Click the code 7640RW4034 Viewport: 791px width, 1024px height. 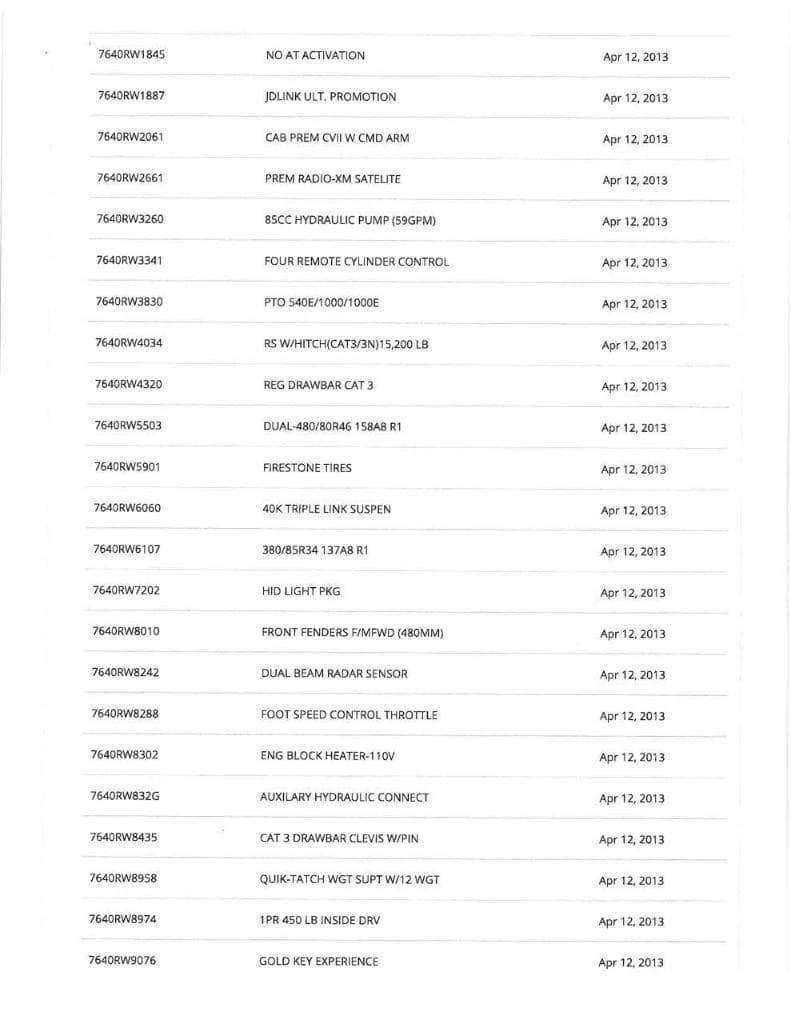129,343
